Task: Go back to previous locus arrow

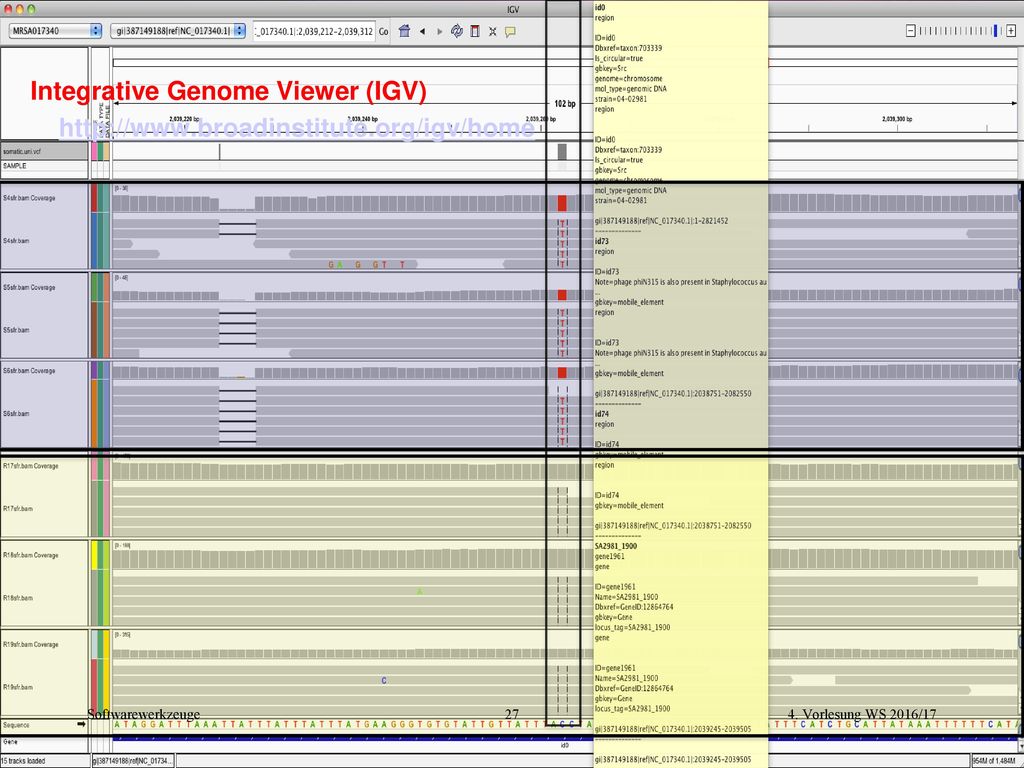Action: pos(422,31)
